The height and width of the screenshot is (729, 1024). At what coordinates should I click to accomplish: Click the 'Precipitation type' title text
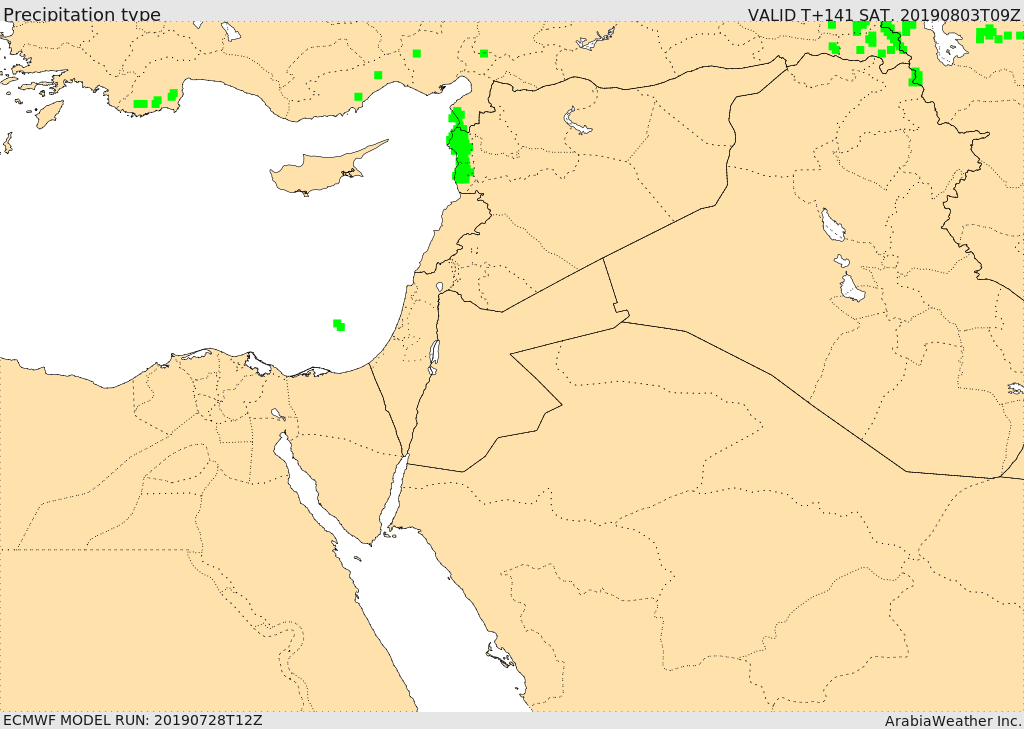pos(82,14)
